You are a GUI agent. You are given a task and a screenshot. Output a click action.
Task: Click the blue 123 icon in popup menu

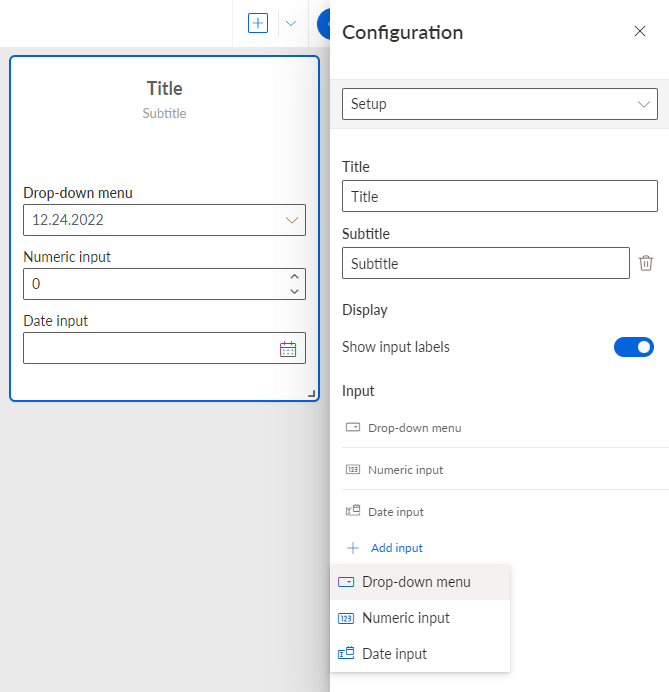(x=346, y=618)
